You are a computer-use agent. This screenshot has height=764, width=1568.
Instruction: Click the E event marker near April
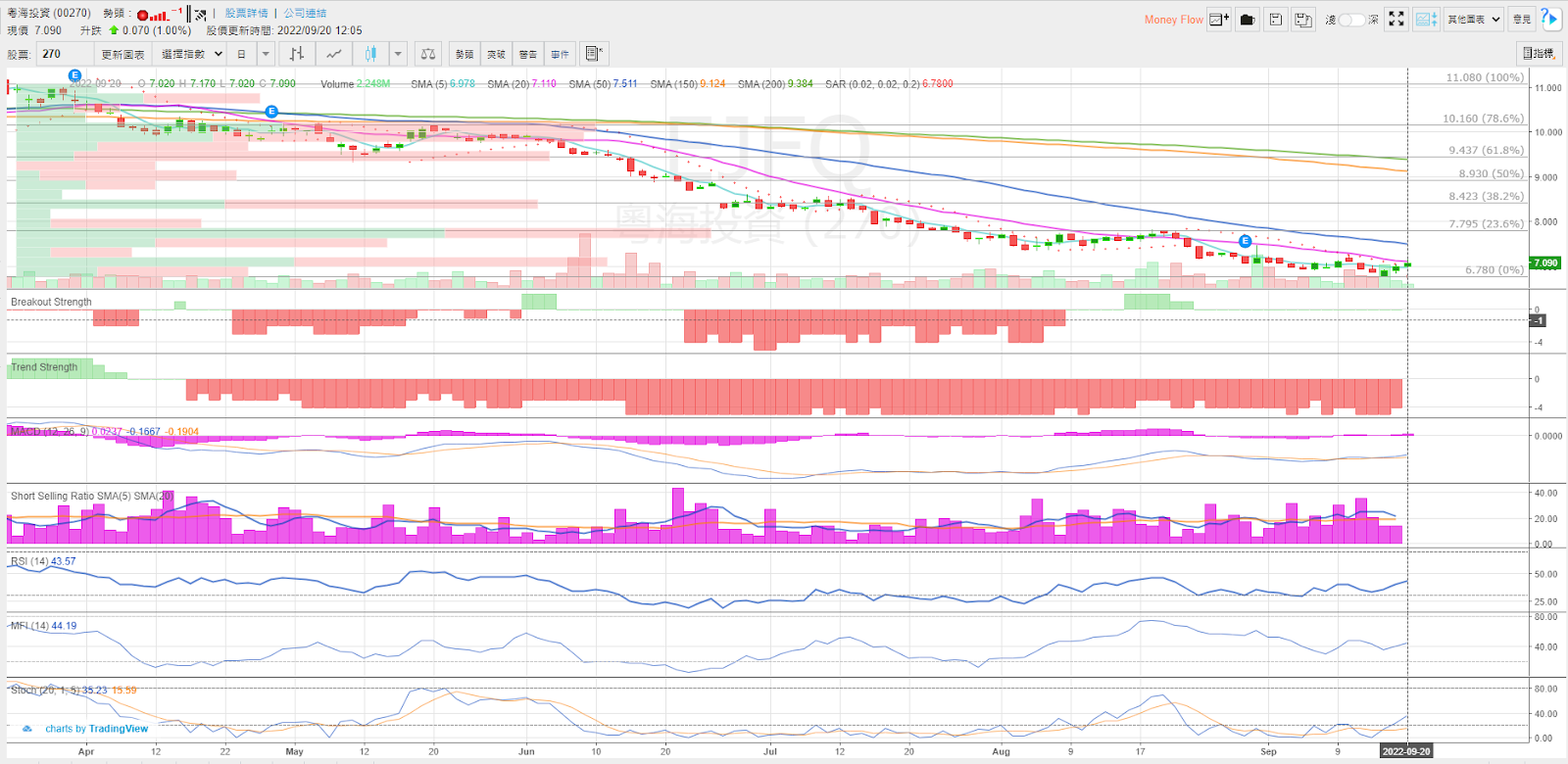(74, 75)
